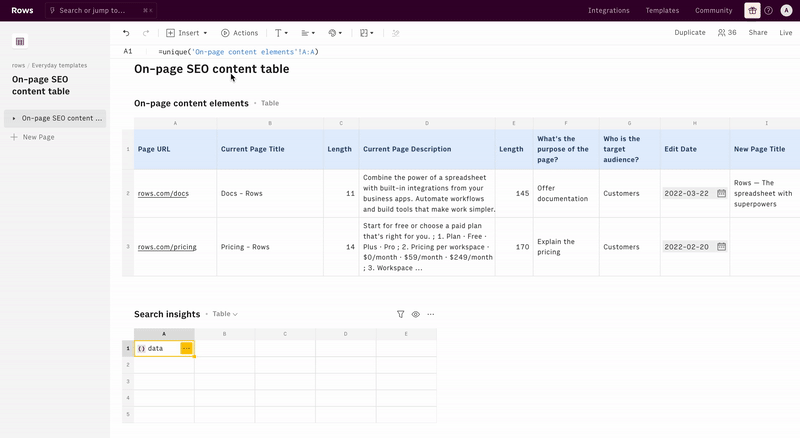Viewport: 800px width, 438px height.
Task: Open the Insert dropdown menu
Action: pyautogui.click(x=187, y=33)
